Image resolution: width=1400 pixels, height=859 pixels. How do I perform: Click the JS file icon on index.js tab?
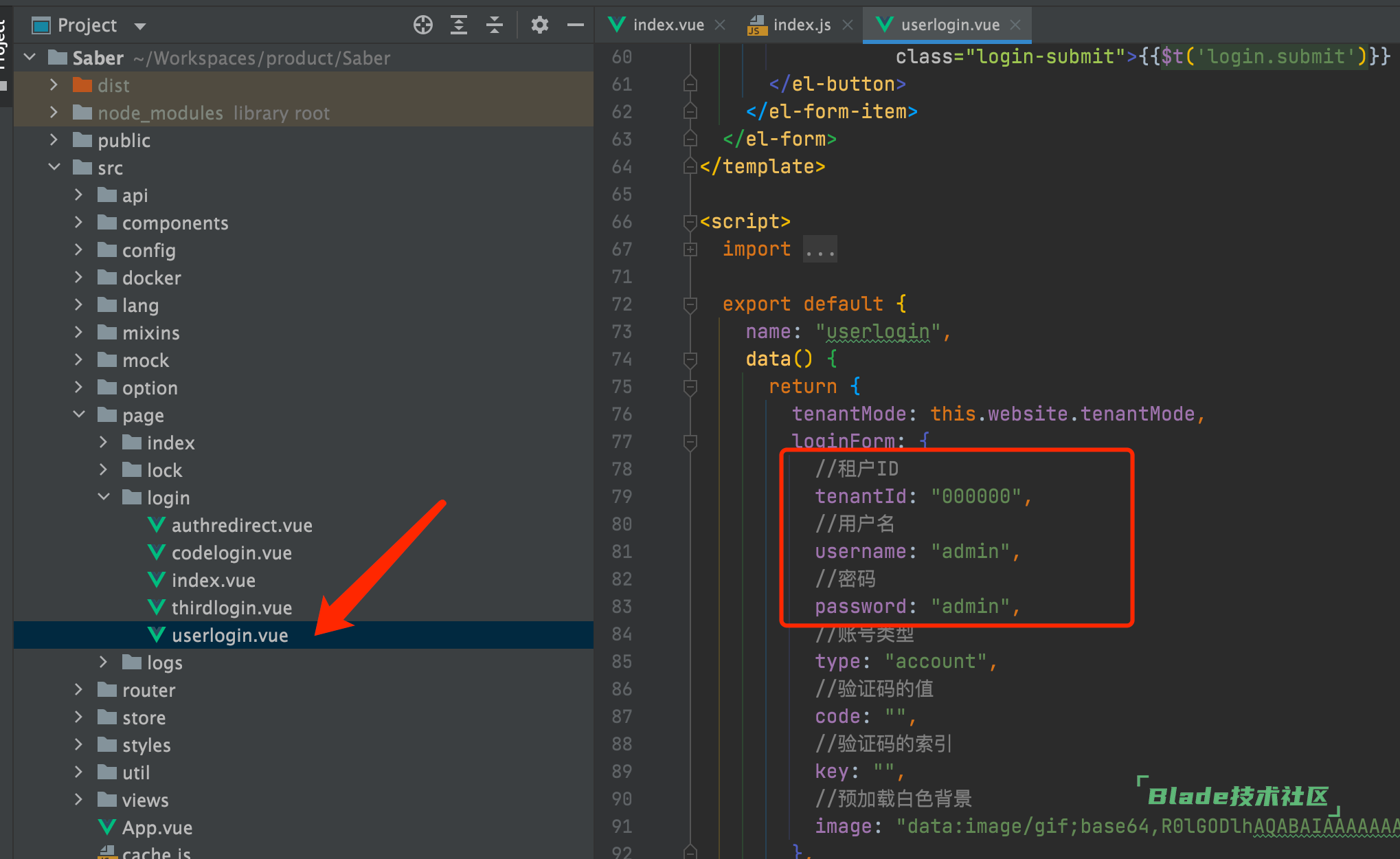coord(756,25)
